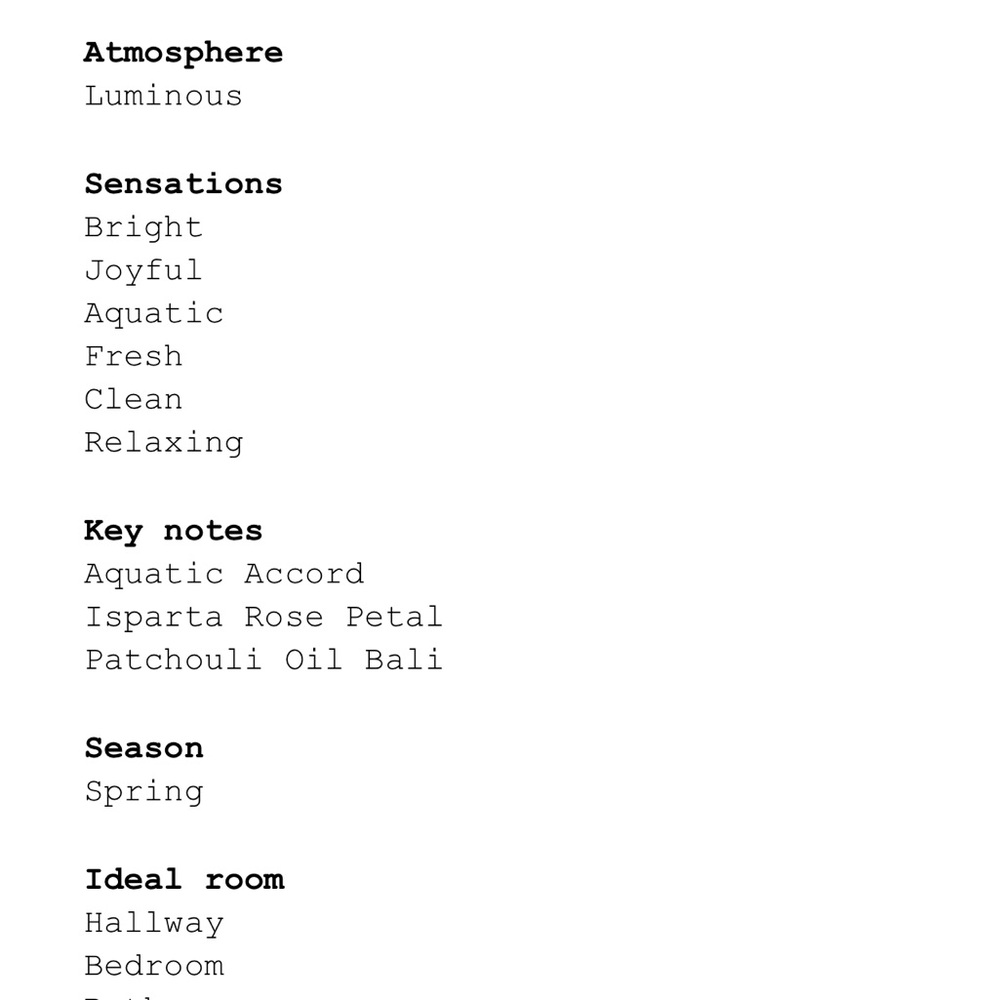Click the Joyful sensation text

(x=143, y=271)
